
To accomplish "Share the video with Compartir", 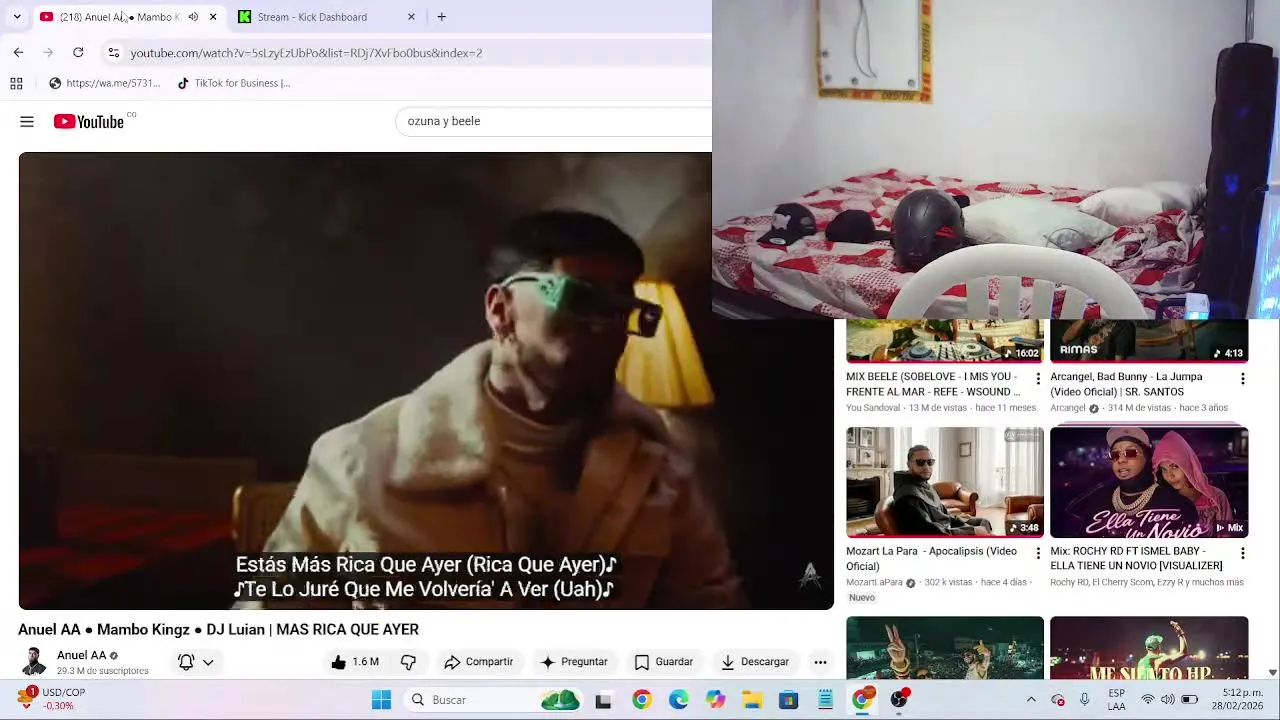I will tap(478, 662).
